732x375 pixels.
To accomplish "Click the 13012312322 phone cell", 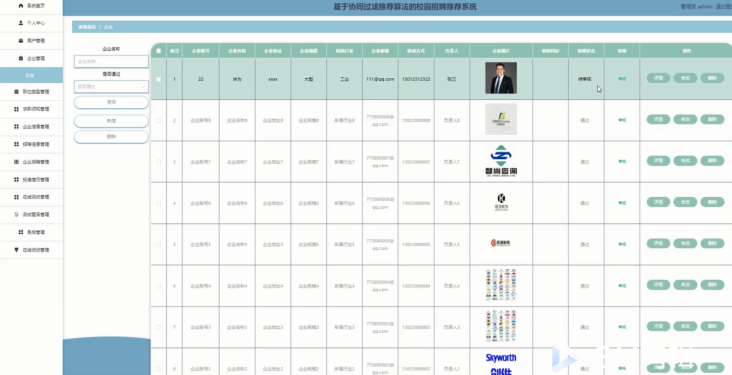I will point(416,79).
